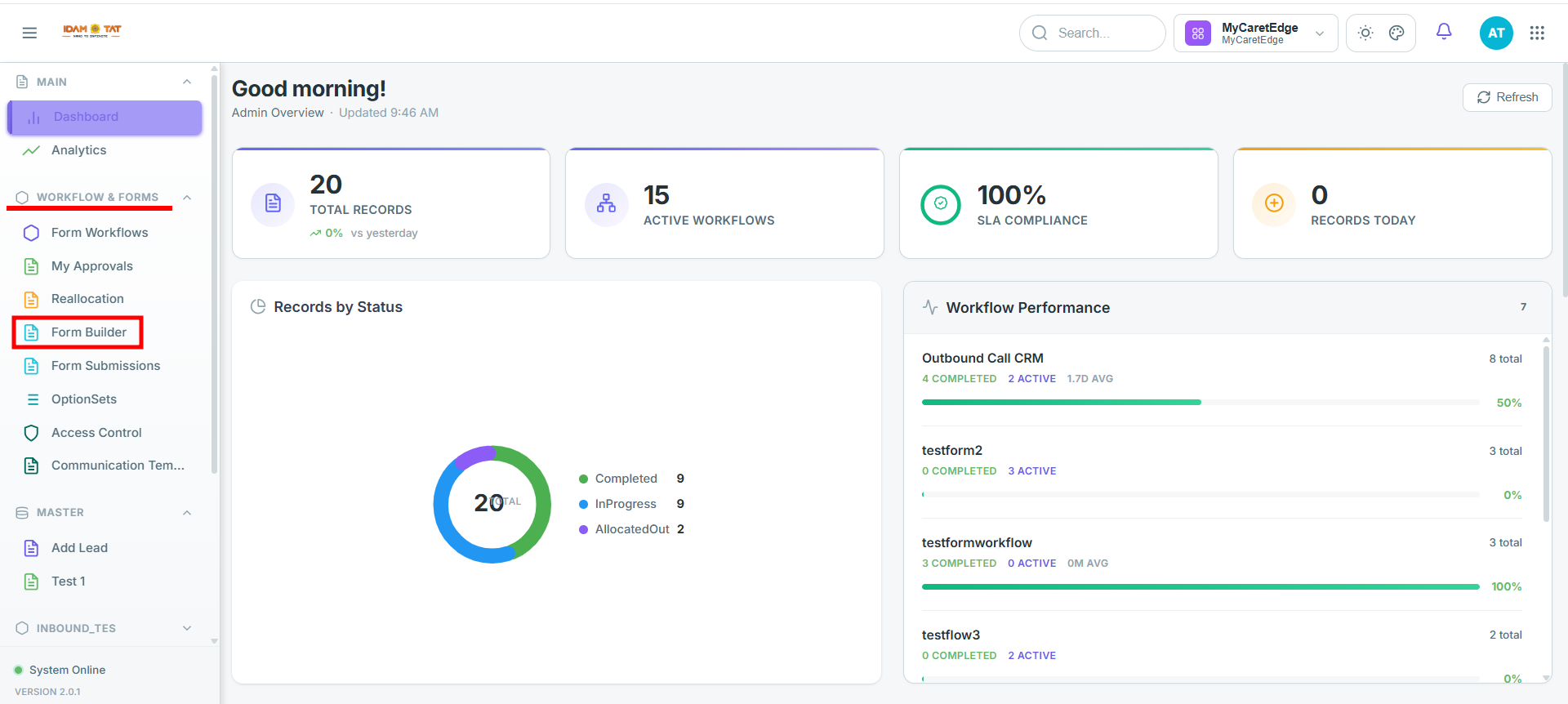Click the My Approvals document icon
This screenshot has height=704, width=1568.
[x=31, y=266]
